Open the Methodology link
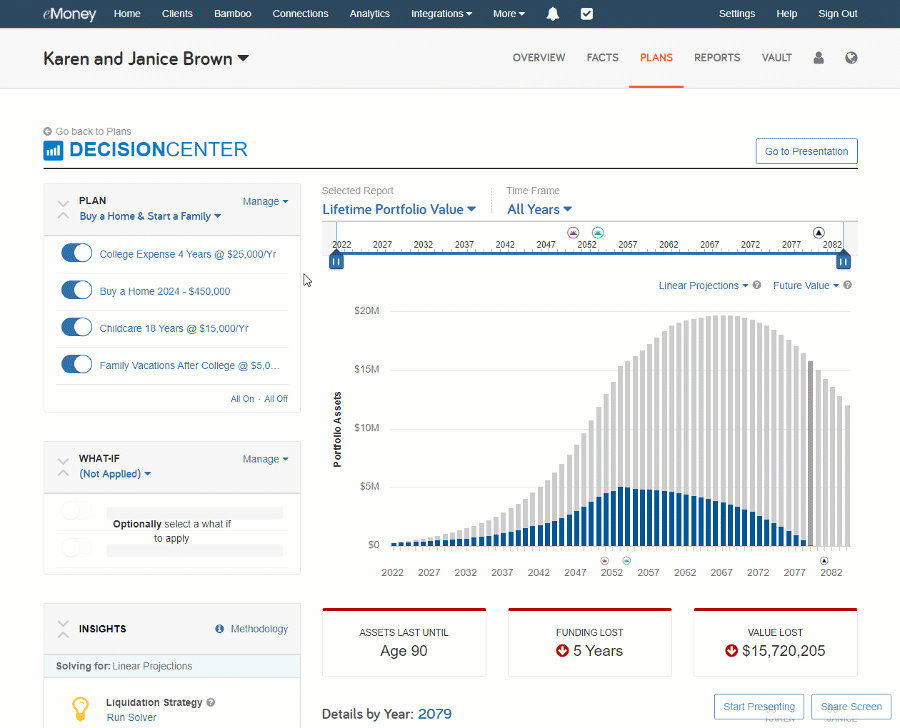The height and width of the screenshot is (728, 900). [x=259, y=629]
